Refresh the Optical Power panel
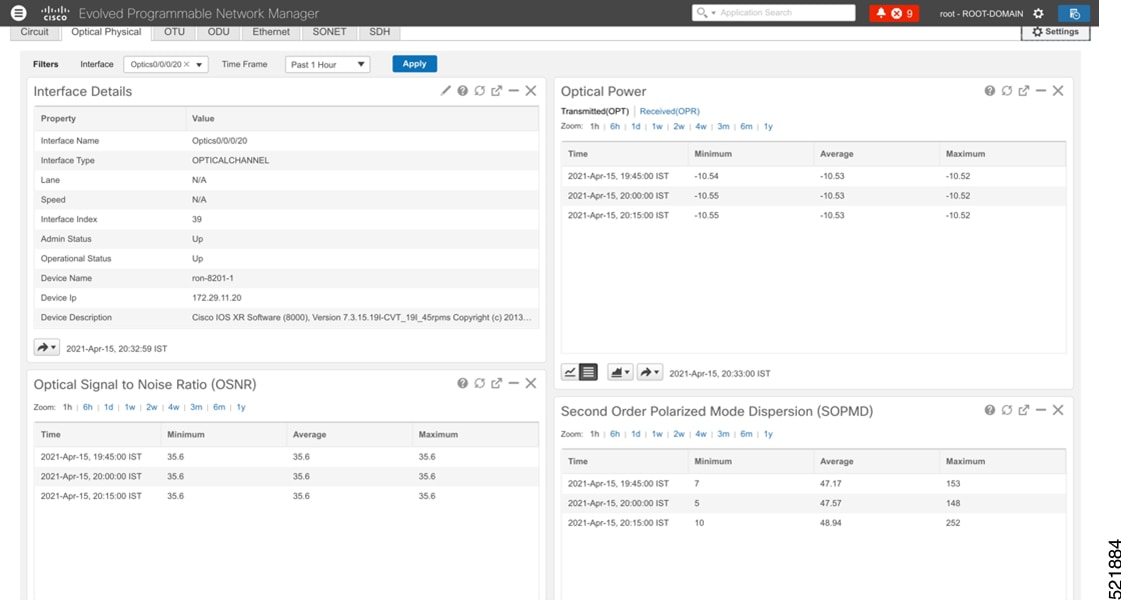1121x600 pixels. point(1007,91)
